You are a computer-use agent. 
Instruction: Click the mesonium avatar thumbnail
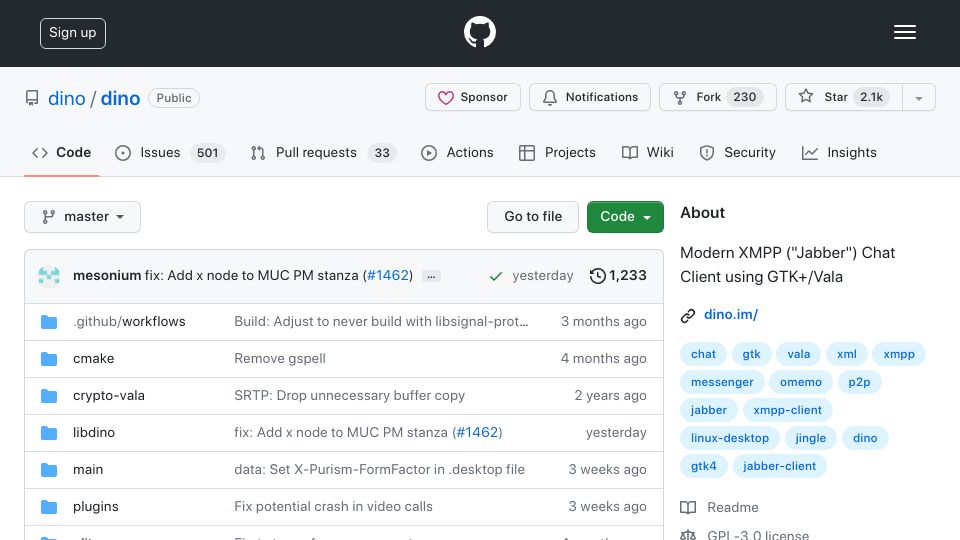[x=49, y=276]
